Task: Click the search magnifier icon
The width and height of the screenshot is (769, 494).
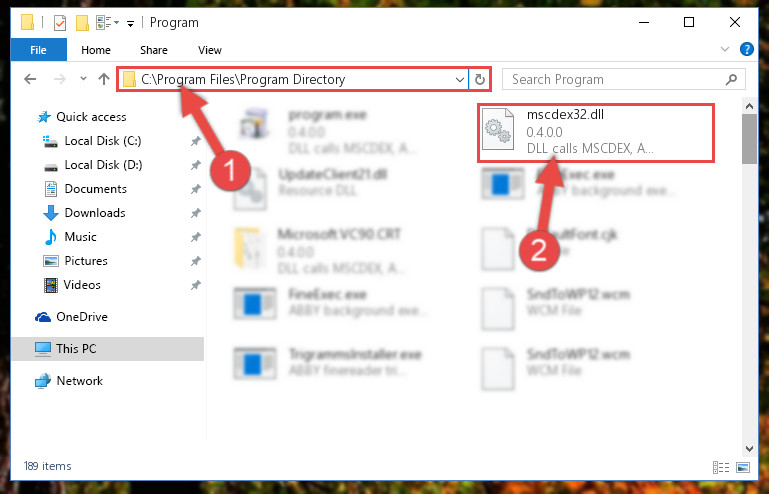Action: [x=731, y=79]
